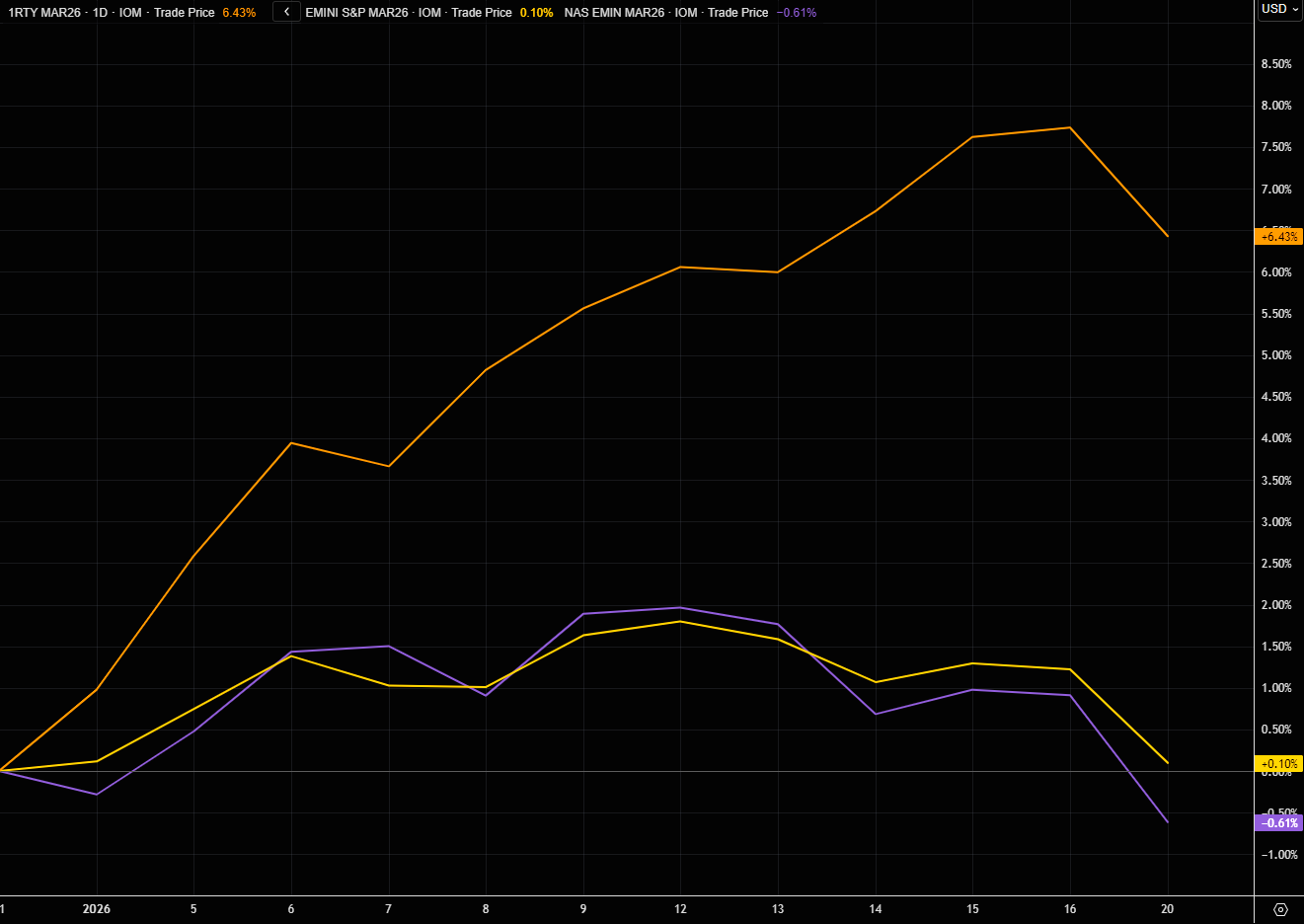Select NAS EMIN MAR26 legend entry
The height and width of the screenshot is (924, 1304).
[x=614, y=13]
